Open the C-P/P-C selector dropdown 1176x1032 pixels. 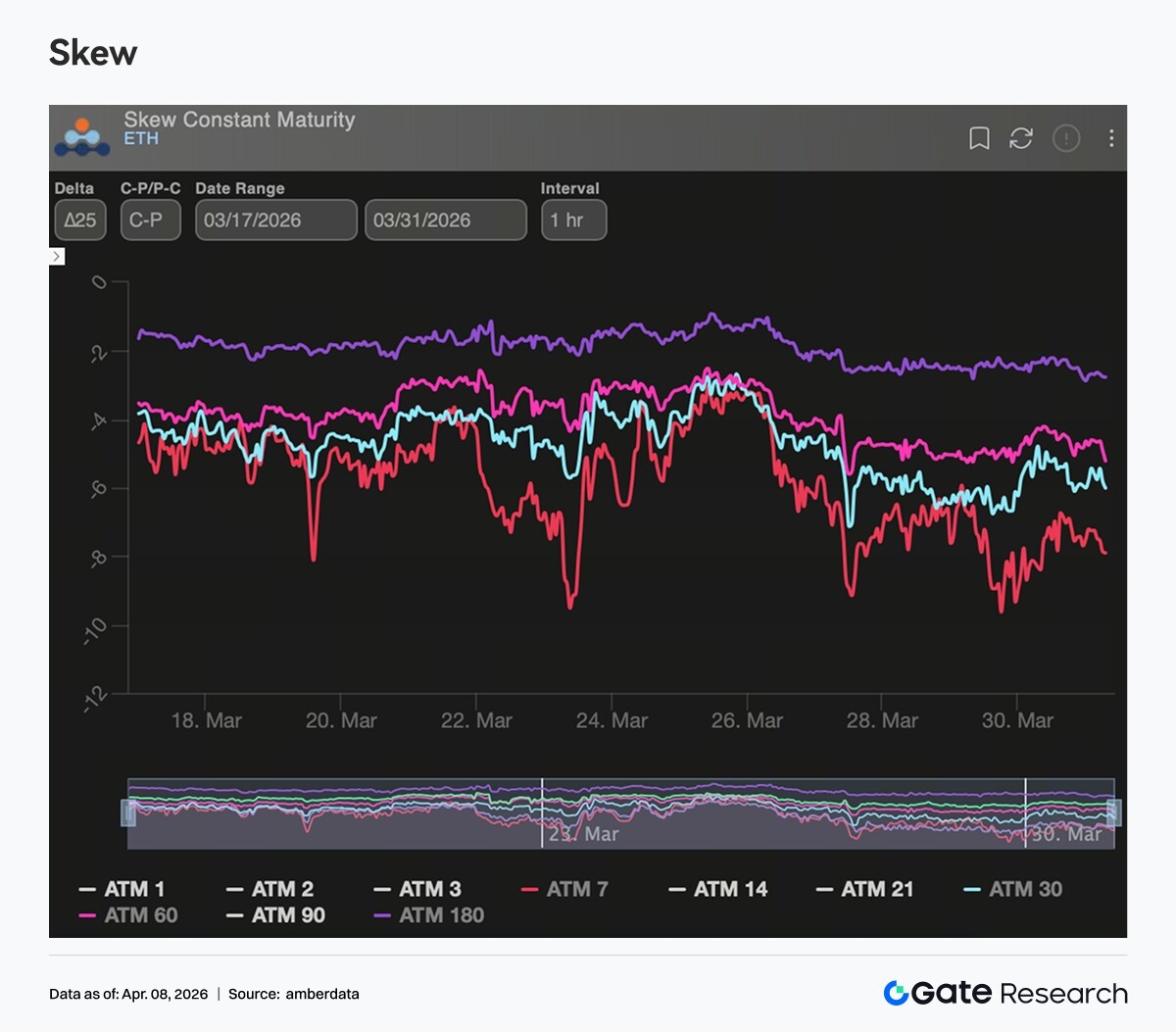pyautogui.click(x=150, y=221)
